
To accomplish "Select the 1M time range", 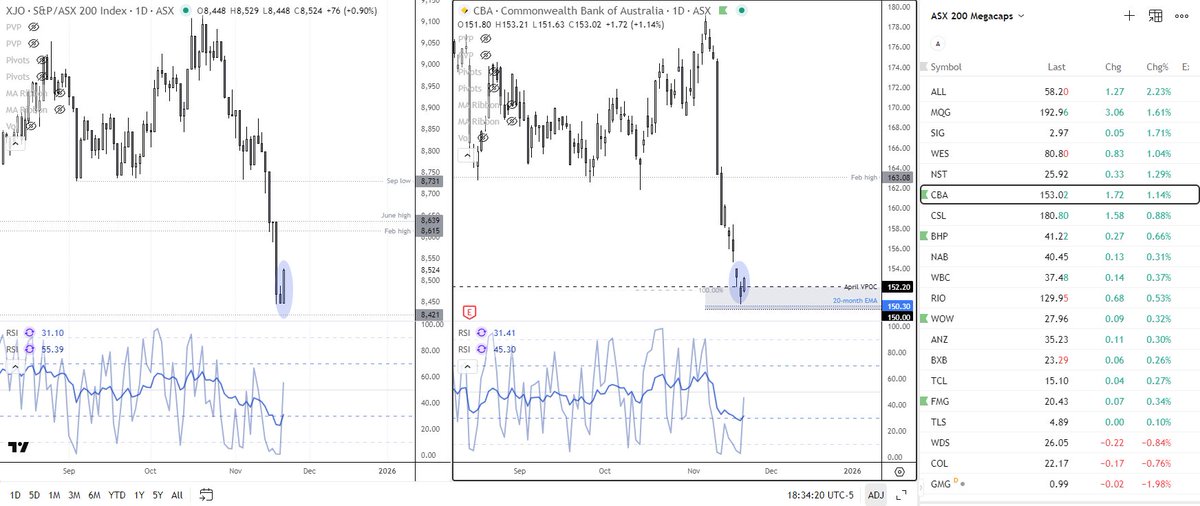I will pyautogui.click(x=54, y=494).
